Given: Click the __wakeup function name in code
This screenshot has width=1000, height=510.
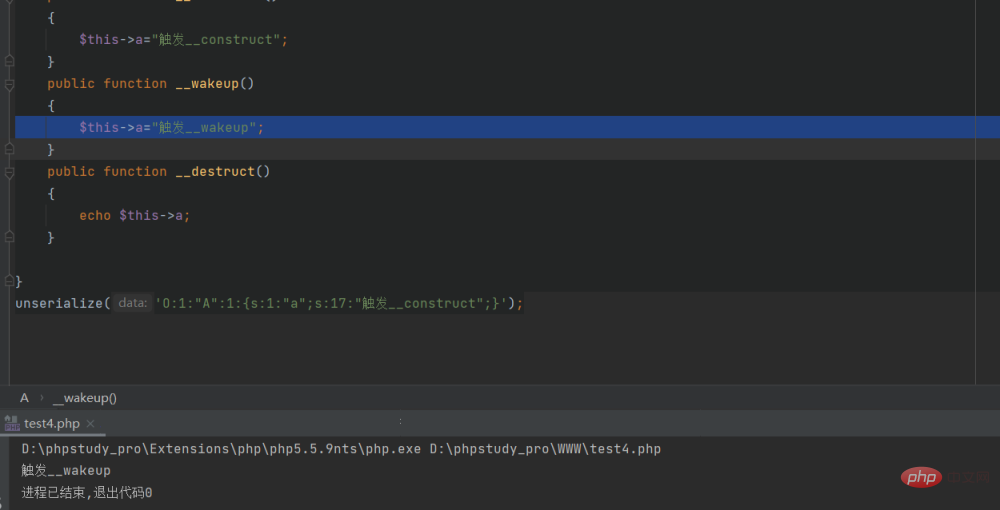Looking at the screenshot, I should (x=207, y=84).
